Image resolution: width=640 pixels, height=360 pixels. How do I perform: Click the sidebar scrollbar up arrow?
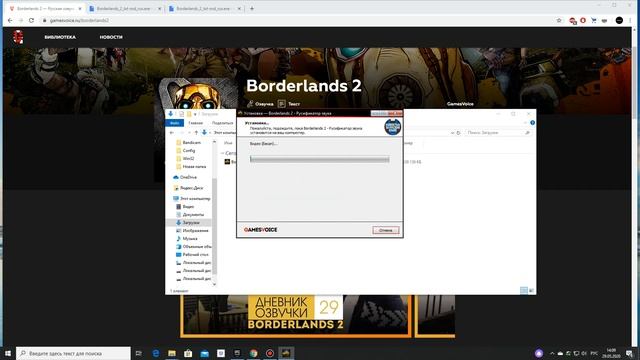point(214,142)
